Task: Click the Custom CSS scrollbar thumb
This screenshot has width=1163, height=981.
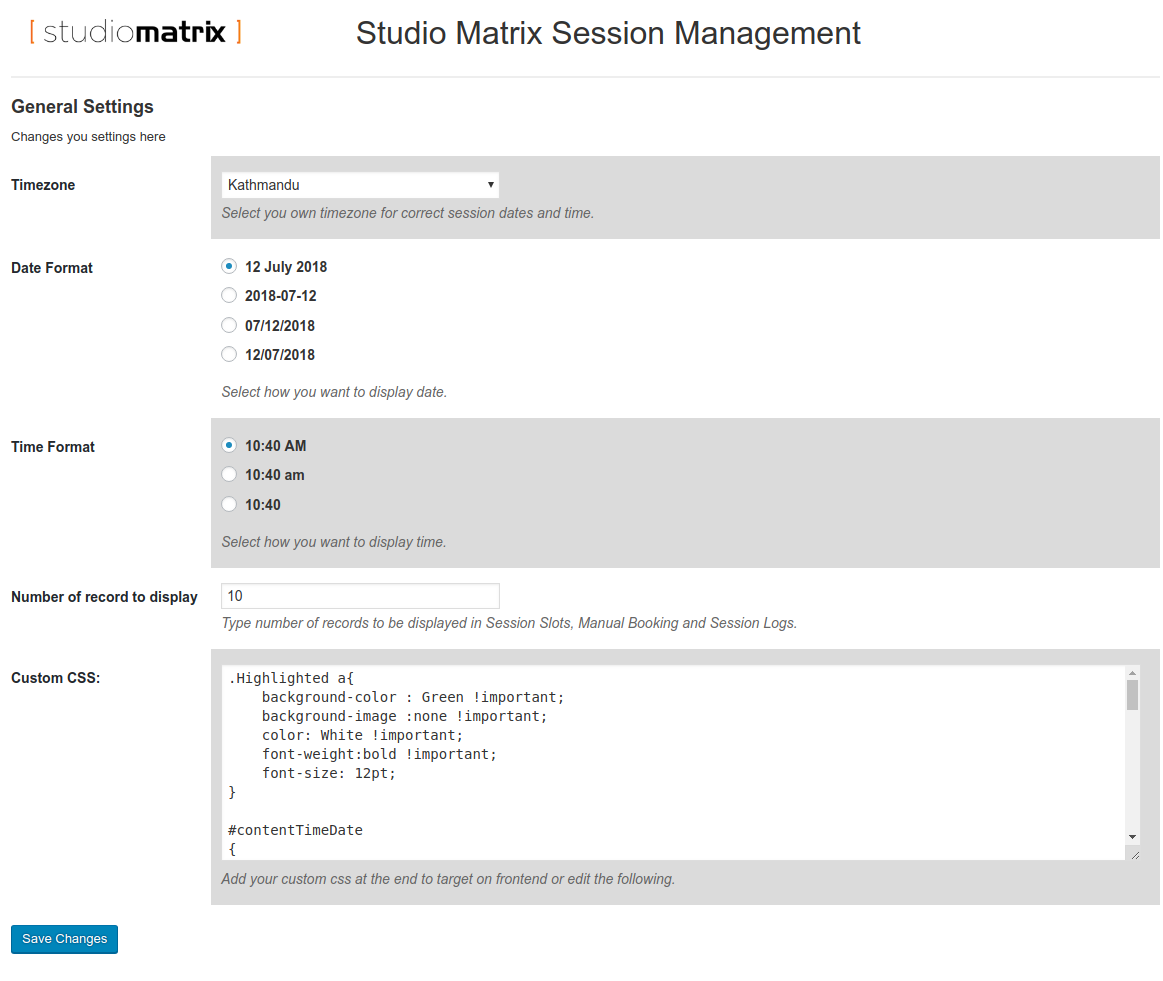Action: (x=1133, y=696)
